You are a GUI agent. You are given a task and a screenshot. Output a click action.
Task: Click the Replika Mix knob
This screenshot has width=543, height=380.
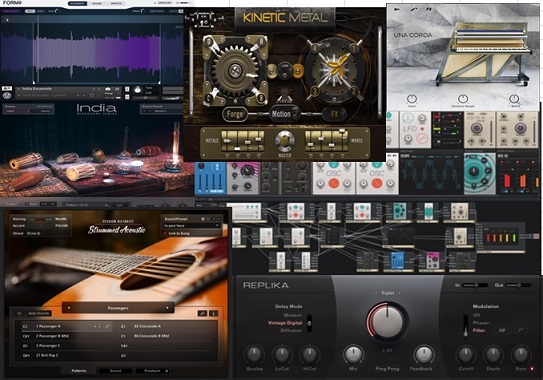tap(353, 354)
